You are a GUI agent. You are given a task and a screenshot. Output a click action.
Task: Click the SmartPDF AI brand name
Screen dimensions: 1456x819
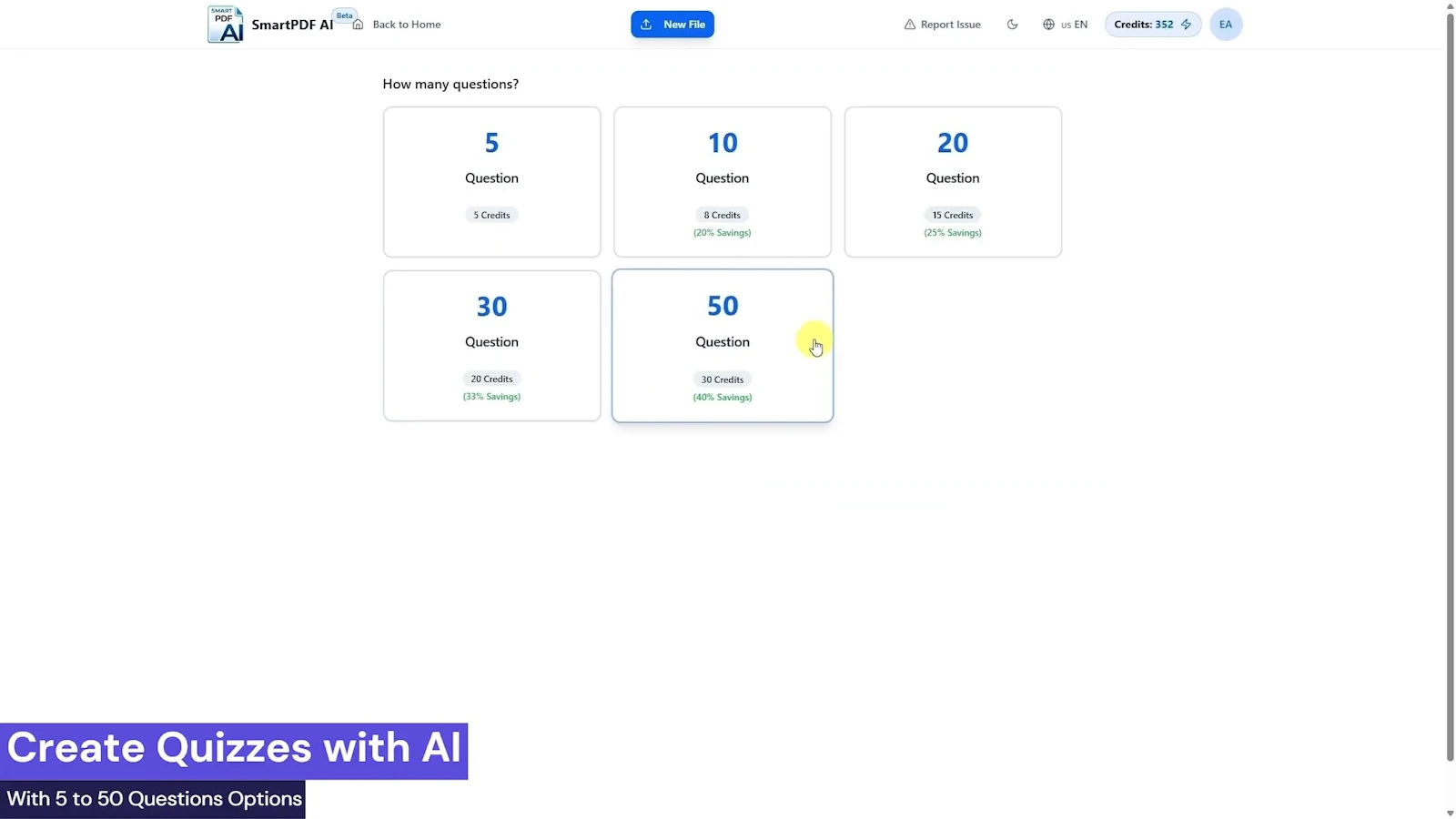[x=292, y=25]
